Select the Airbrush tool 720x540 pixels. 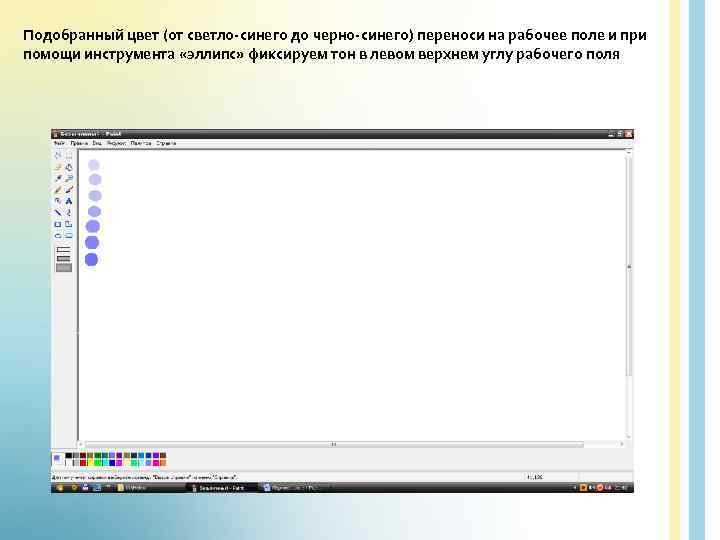click(x=58, y=201)
